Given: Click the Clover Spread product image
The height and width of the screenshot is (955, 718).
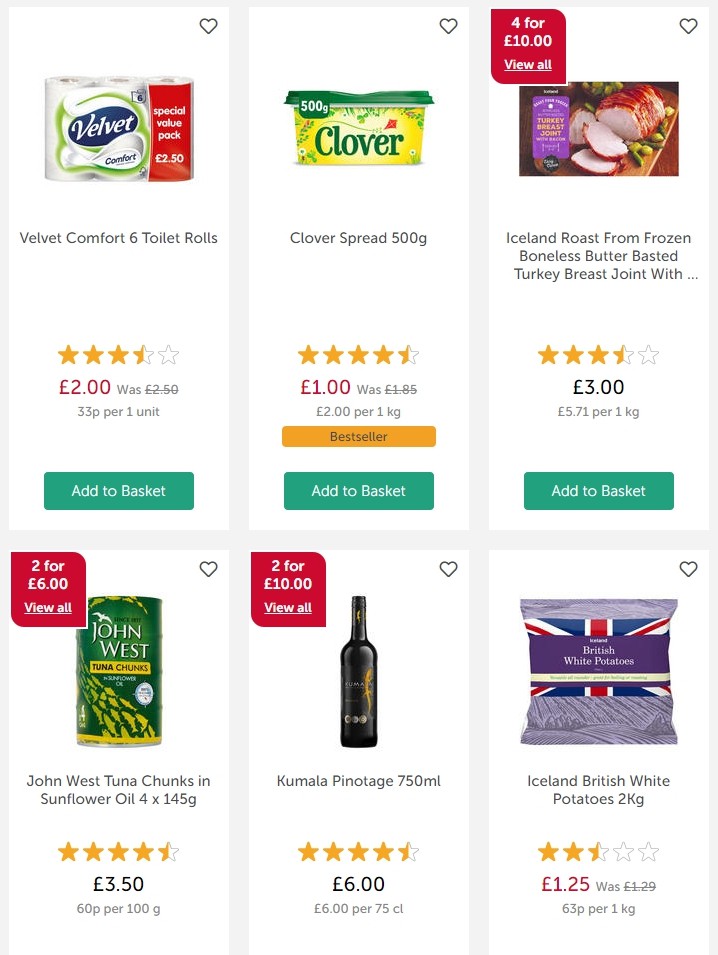Looking at the screenshot, I should coord(358,128).
